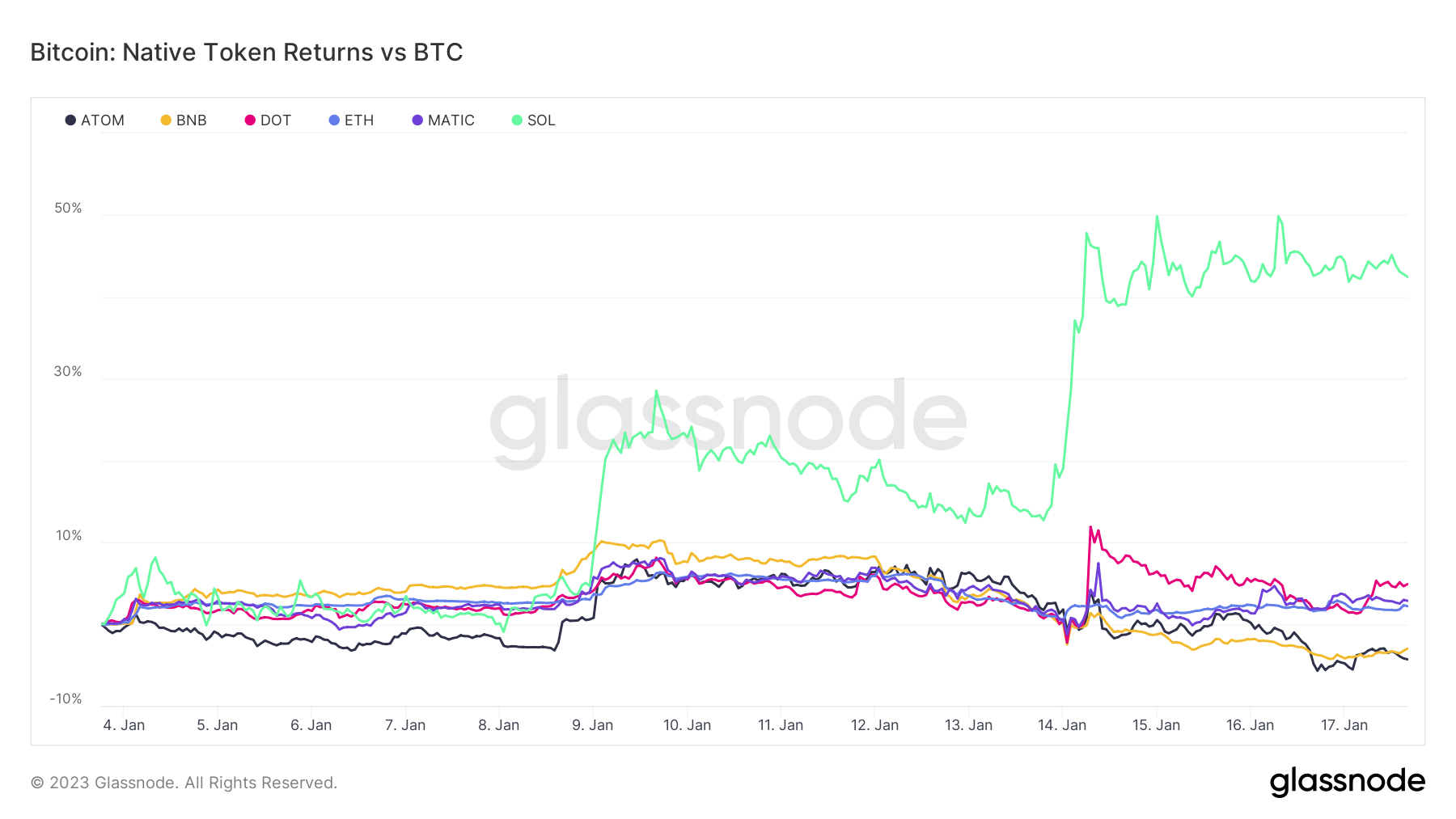The image size is (1456, 819).
Task: Click the -10% y-axis label
Action: 66,699
